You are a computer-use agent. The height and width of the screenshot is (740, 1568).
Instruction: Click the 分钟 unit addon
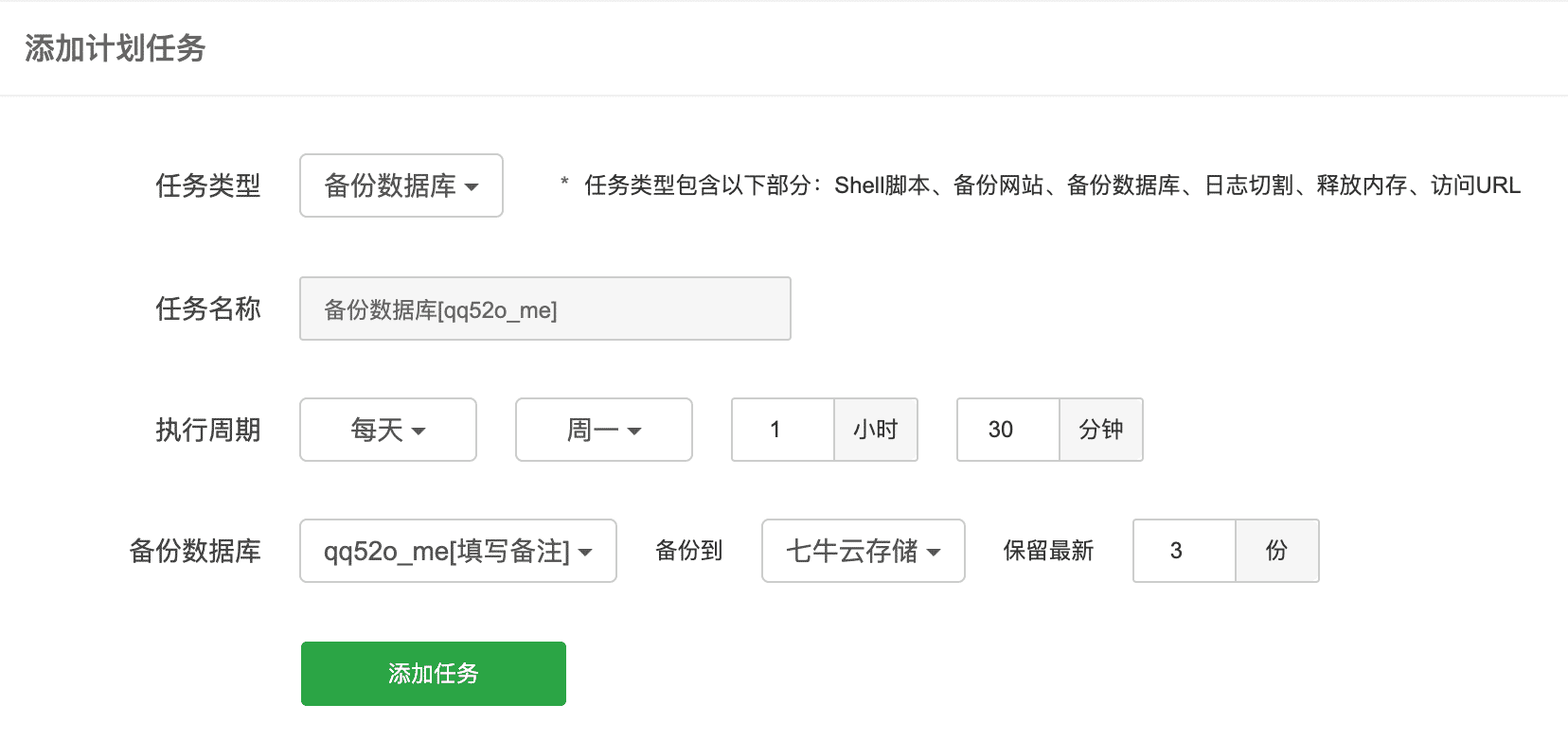click(x=1101, y=430)
